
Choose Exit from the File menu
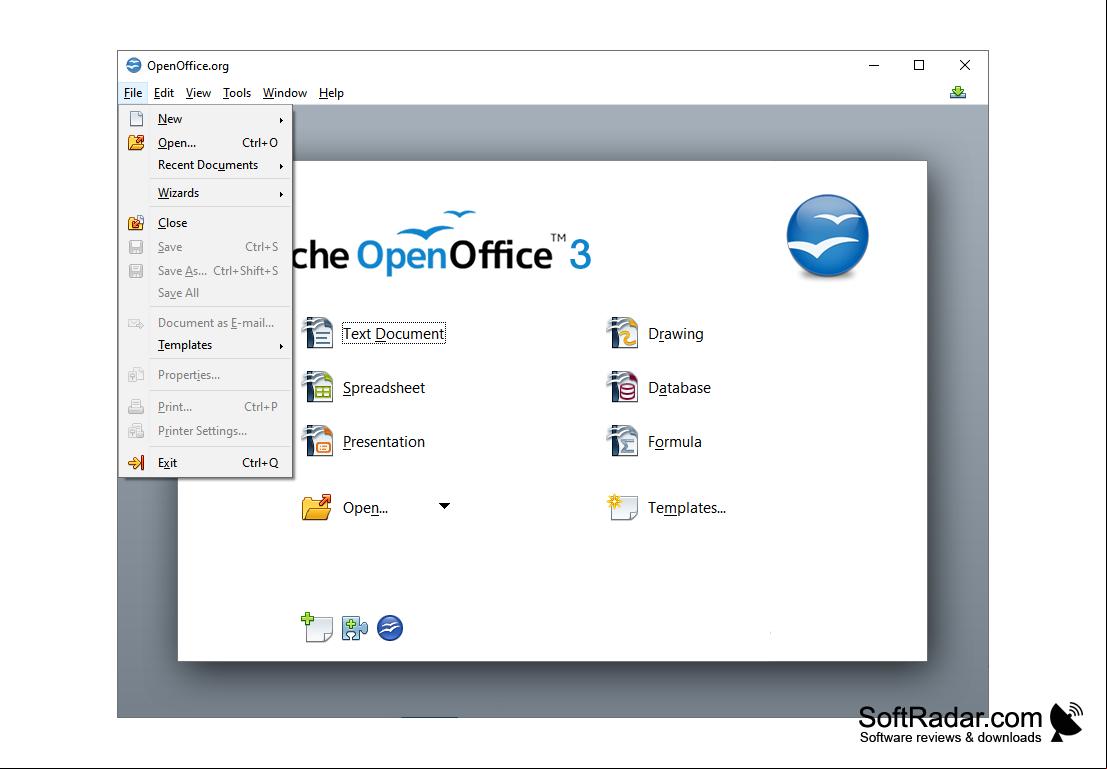[x=205, y=463]
